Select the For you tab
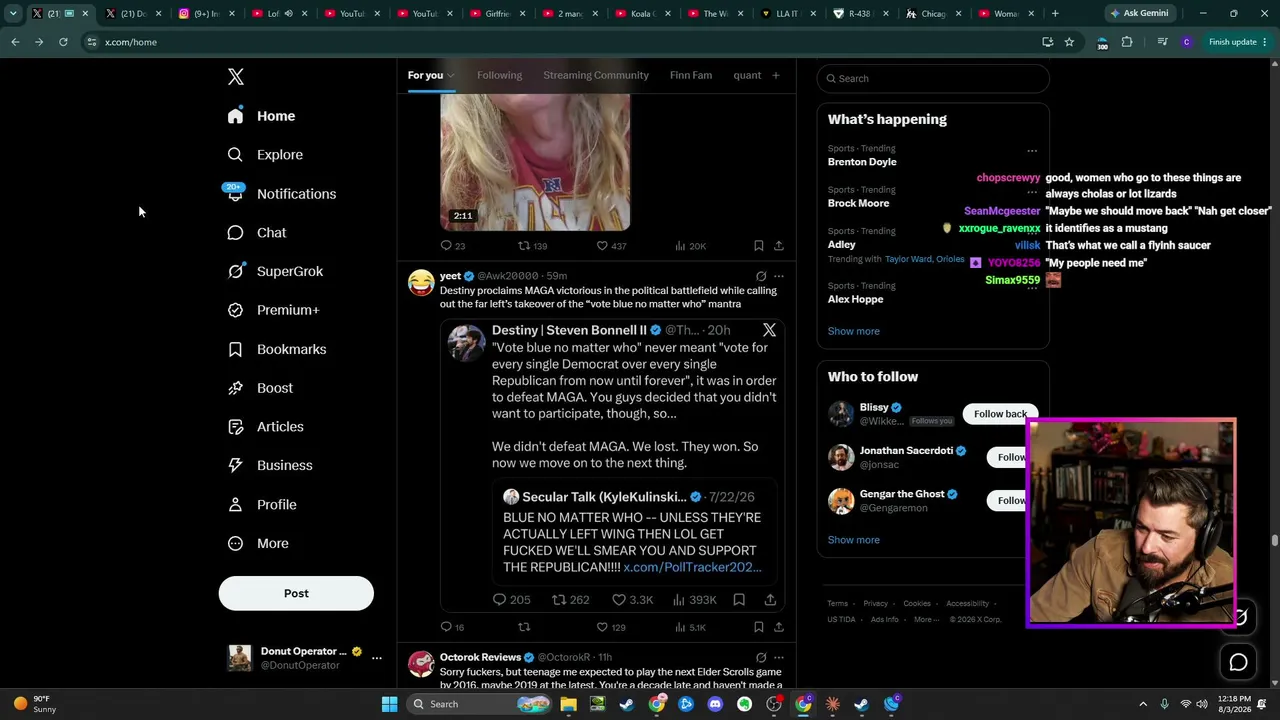1280x720 pixels. coord(431,76)
